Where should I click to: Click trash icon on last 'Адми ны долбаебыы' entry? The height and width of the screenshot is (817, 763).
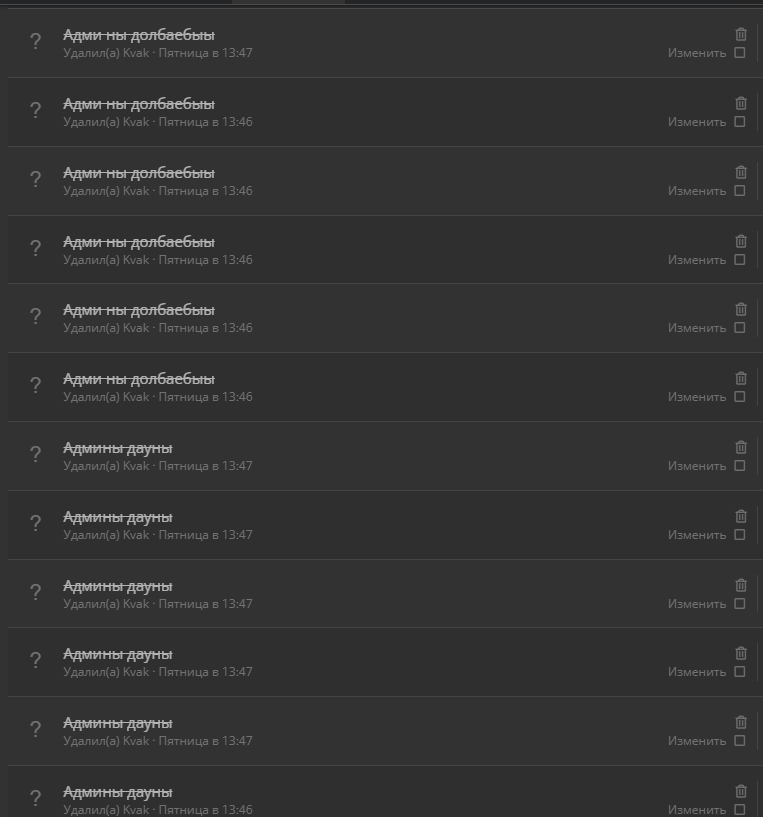pyautogui.click(x=741, y=378)
